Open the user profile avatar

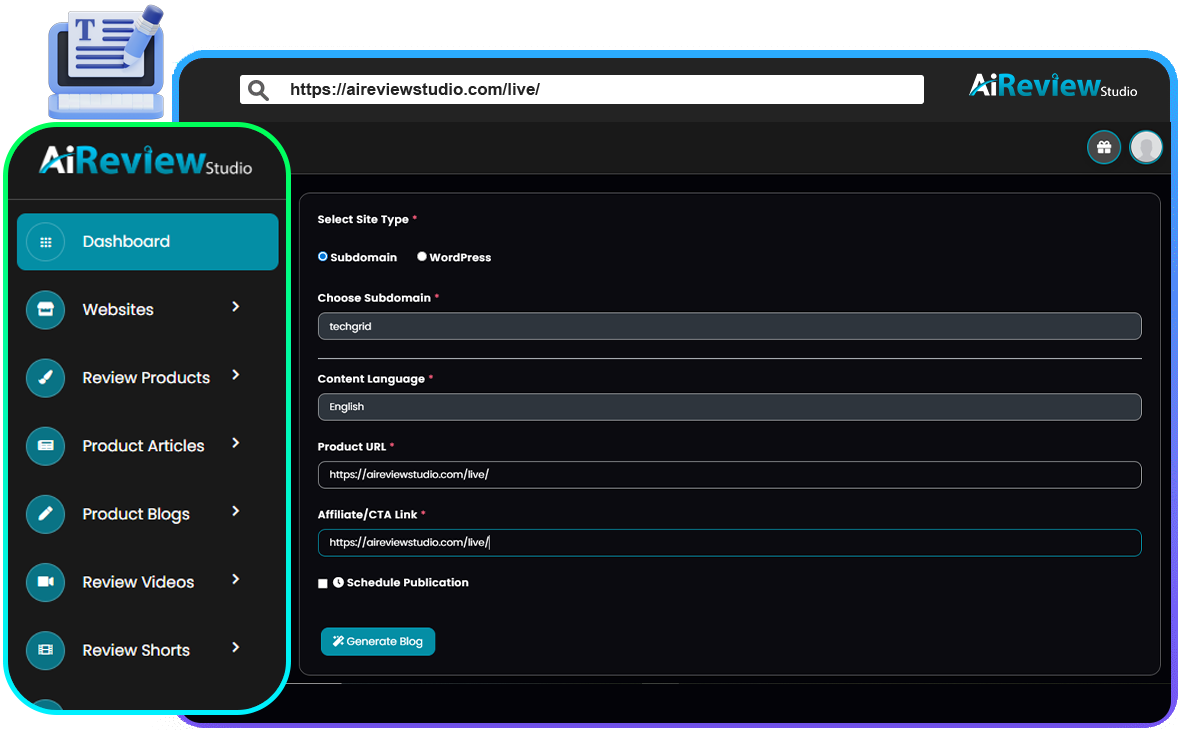(1146, 148)
